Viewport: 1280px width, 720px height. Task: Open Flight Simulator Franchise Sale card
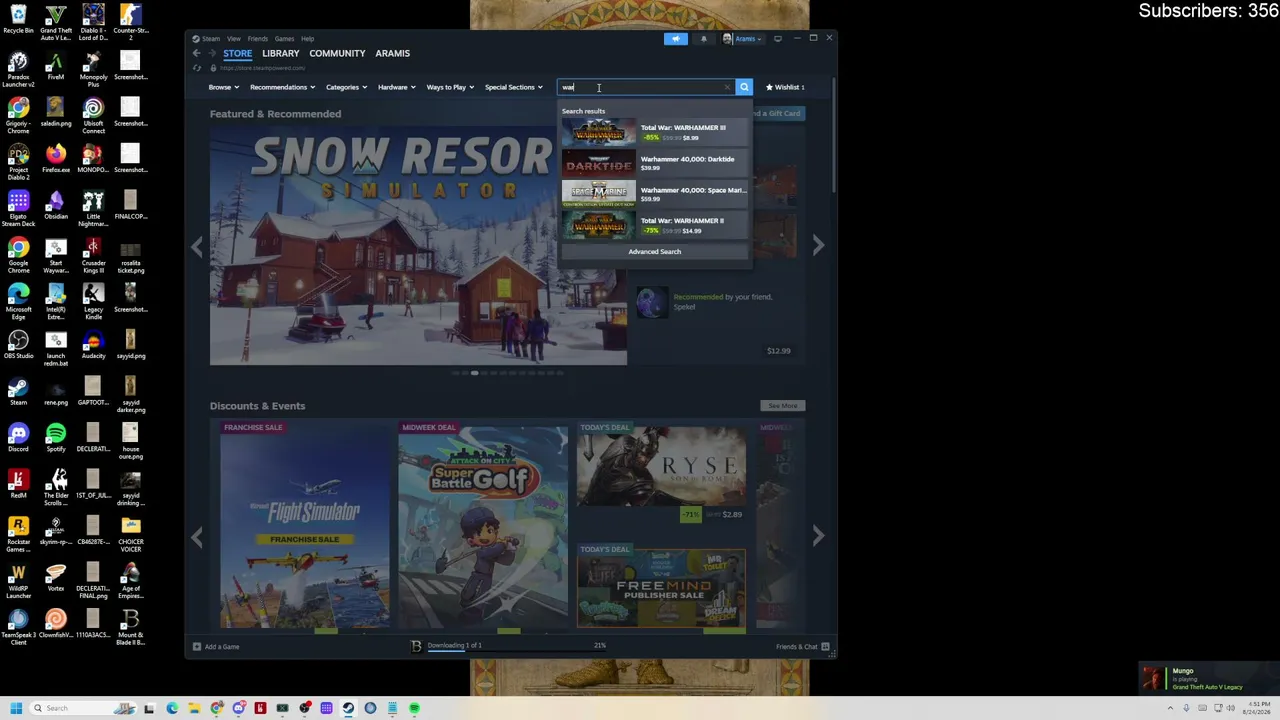pyautogui.click(x=305, y=526)
